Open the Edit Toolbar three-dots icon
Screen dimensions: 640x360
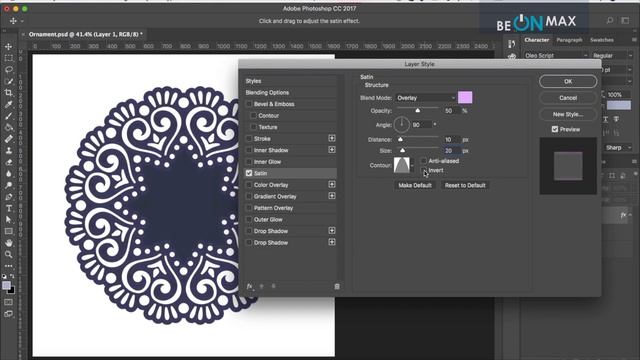(9, 266)
